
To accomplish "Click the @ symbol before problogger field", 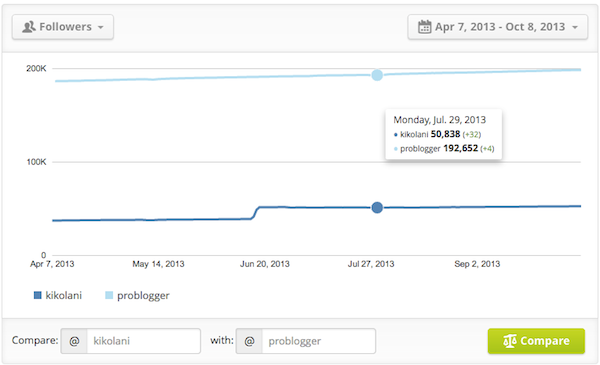I will (249, 341).
